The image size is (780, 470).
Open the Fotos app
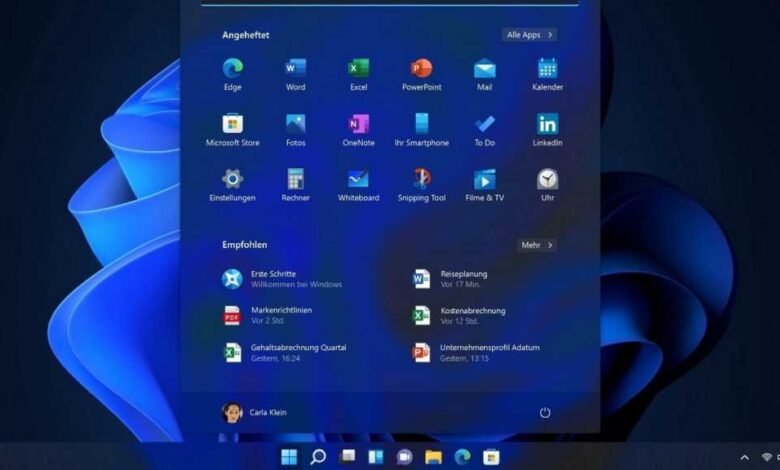click(295, 130)
